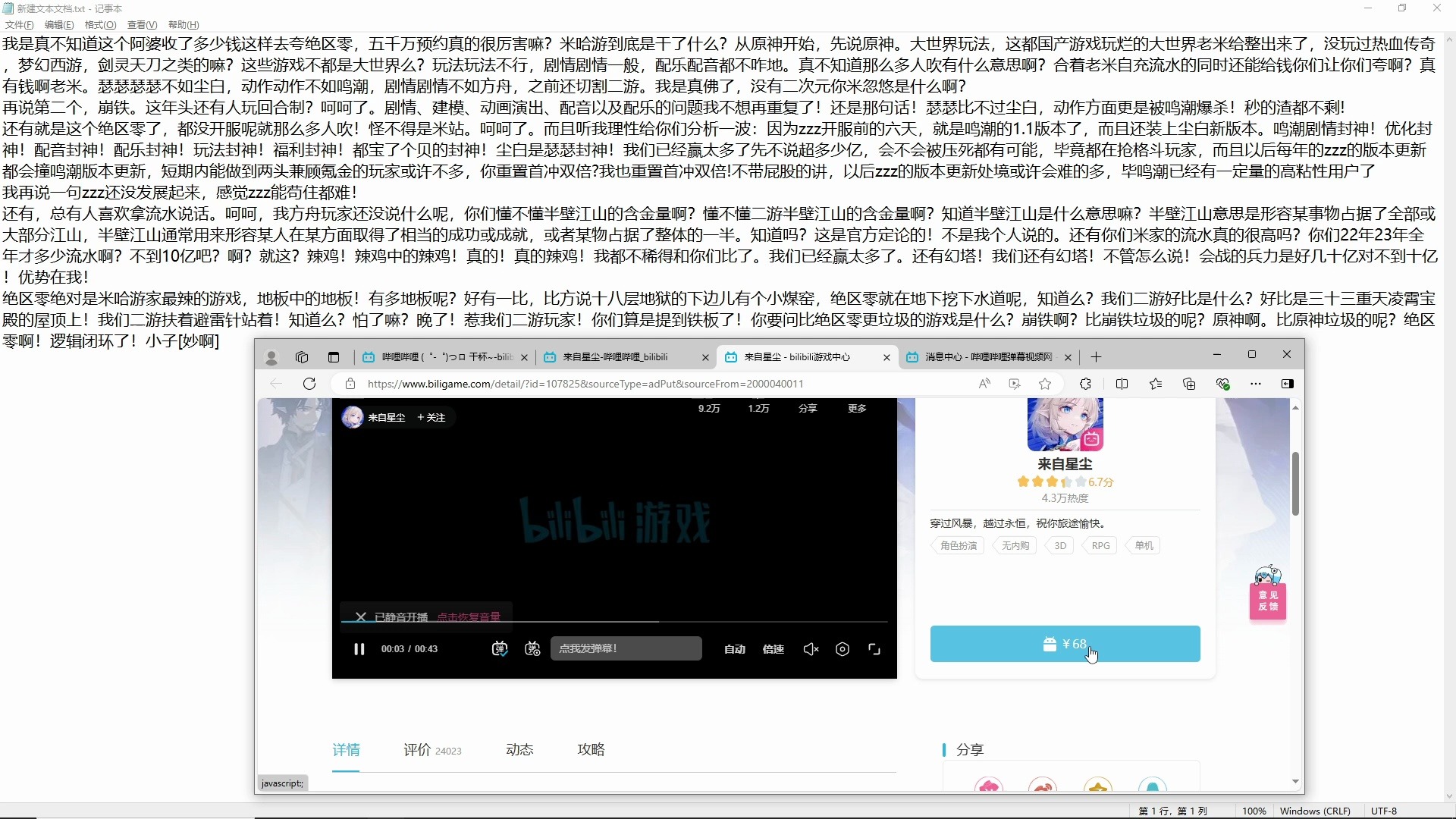1456x819 pixels.
Task: Click the biligame URL address bar
Action: 585,384
